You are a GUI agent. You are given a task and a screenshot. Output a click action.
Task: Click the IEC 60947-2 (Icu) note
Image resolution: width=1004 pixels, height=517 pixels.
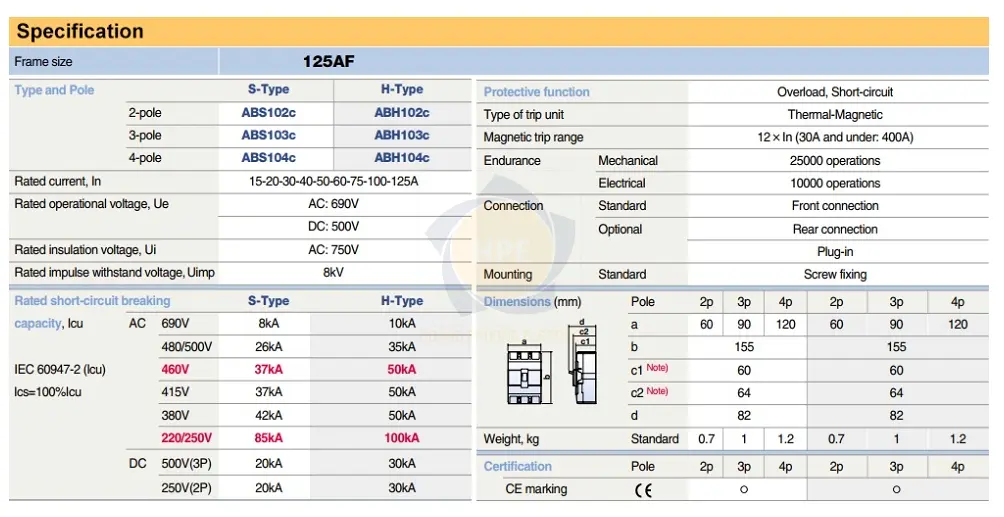pyautogui.click(x=60, y=370)
